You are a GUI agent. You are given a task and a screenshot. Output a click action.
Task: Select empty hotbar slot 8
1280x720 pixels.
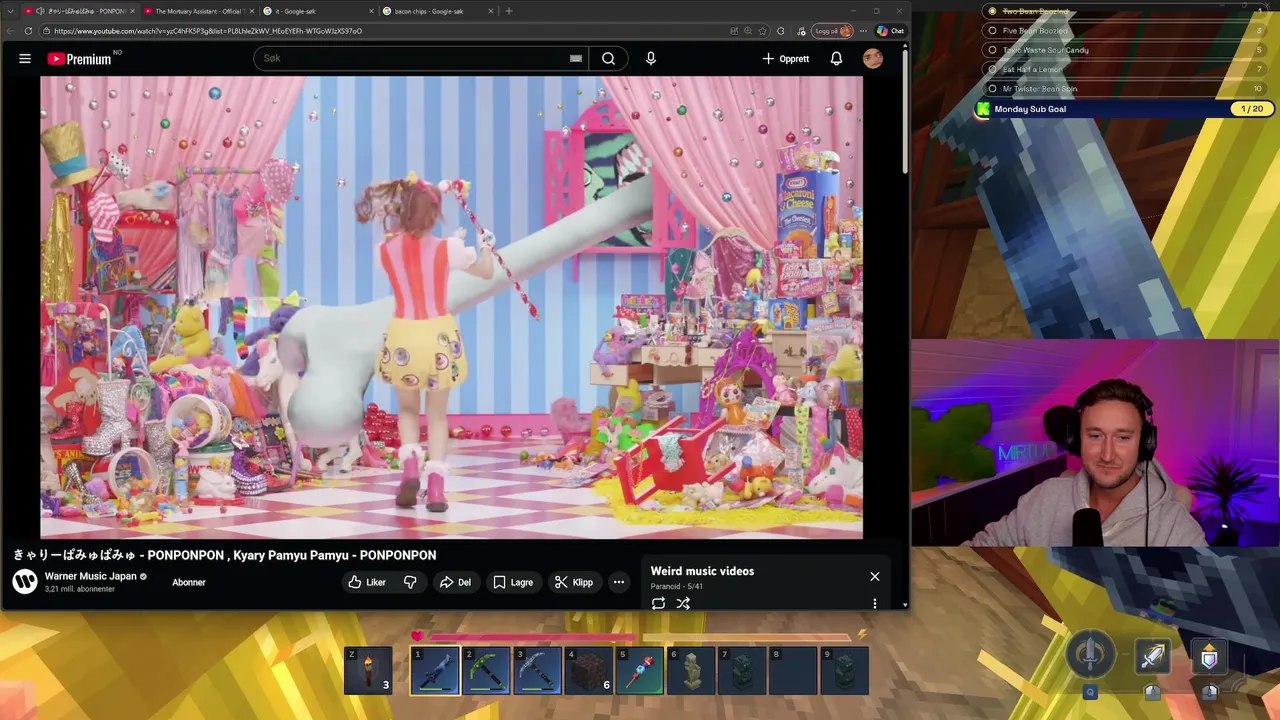[793, 671]
